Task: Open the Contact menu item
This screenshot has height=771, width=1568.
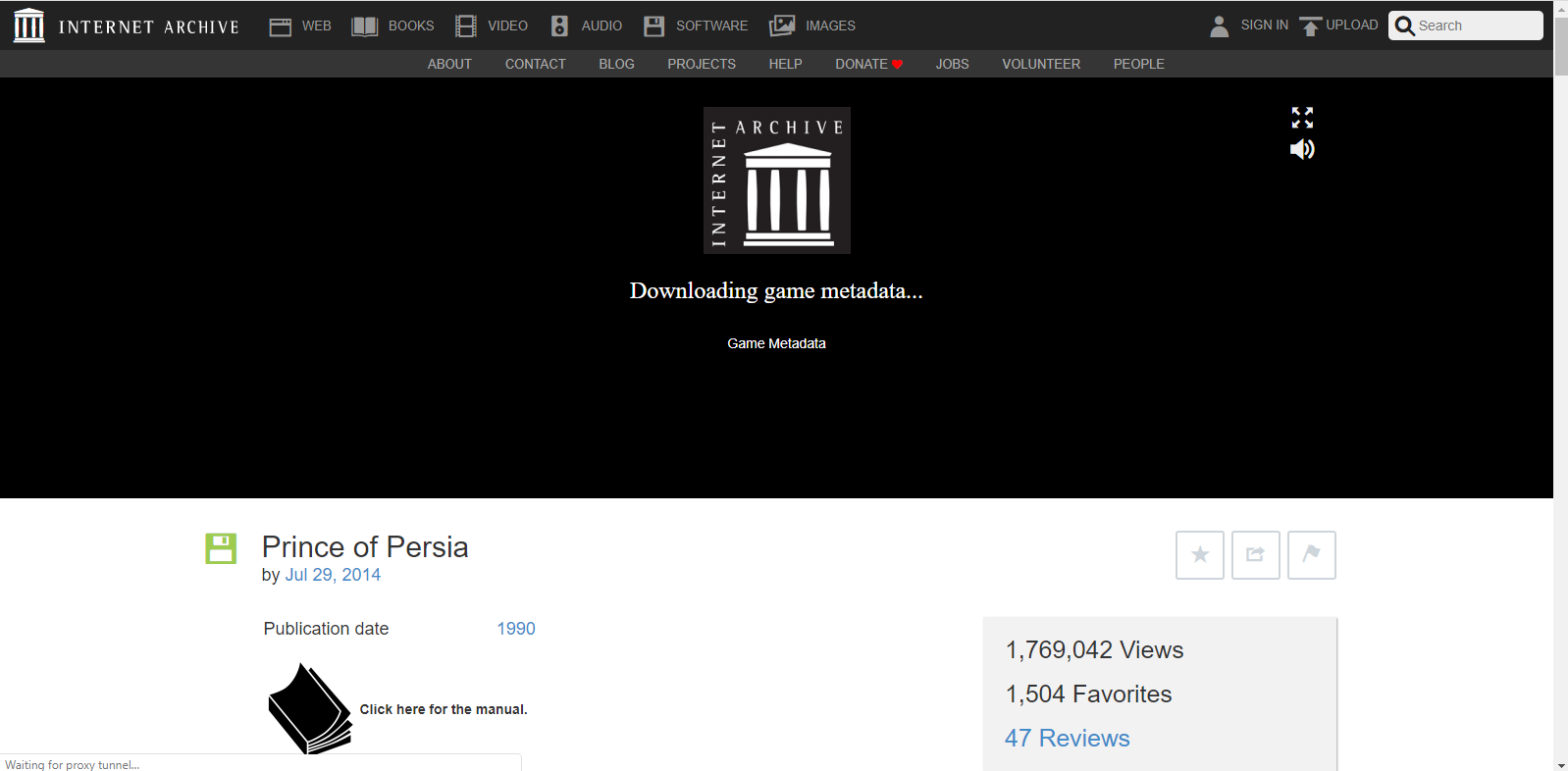Action: point(536,64)
